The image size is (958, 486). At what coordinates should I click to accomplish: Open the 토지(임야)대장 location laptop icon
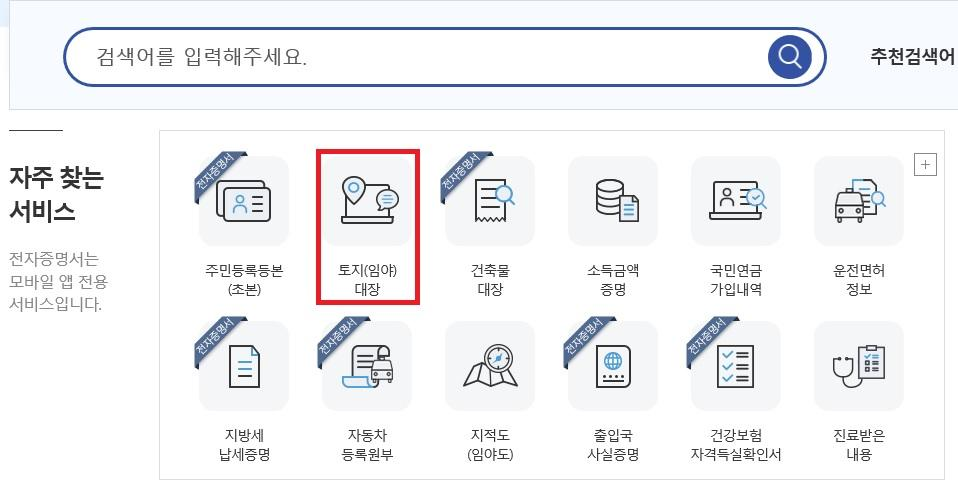[x=367, y=201]
